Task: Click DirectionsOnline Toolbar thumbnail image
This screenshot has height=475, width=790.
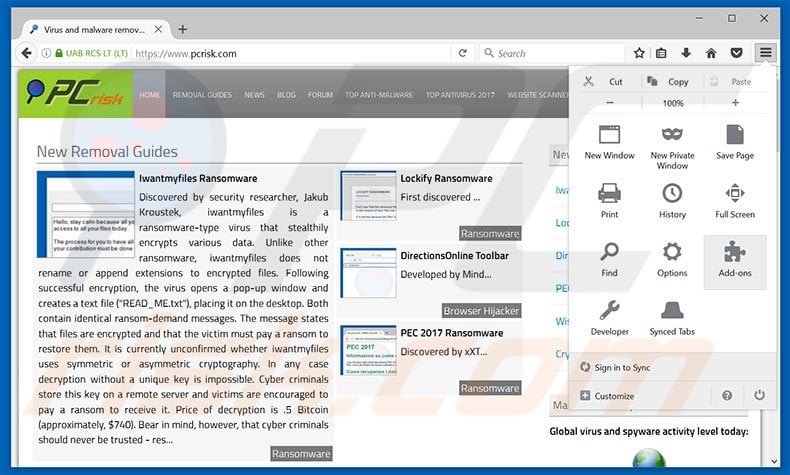Action: tap(368, 273)
